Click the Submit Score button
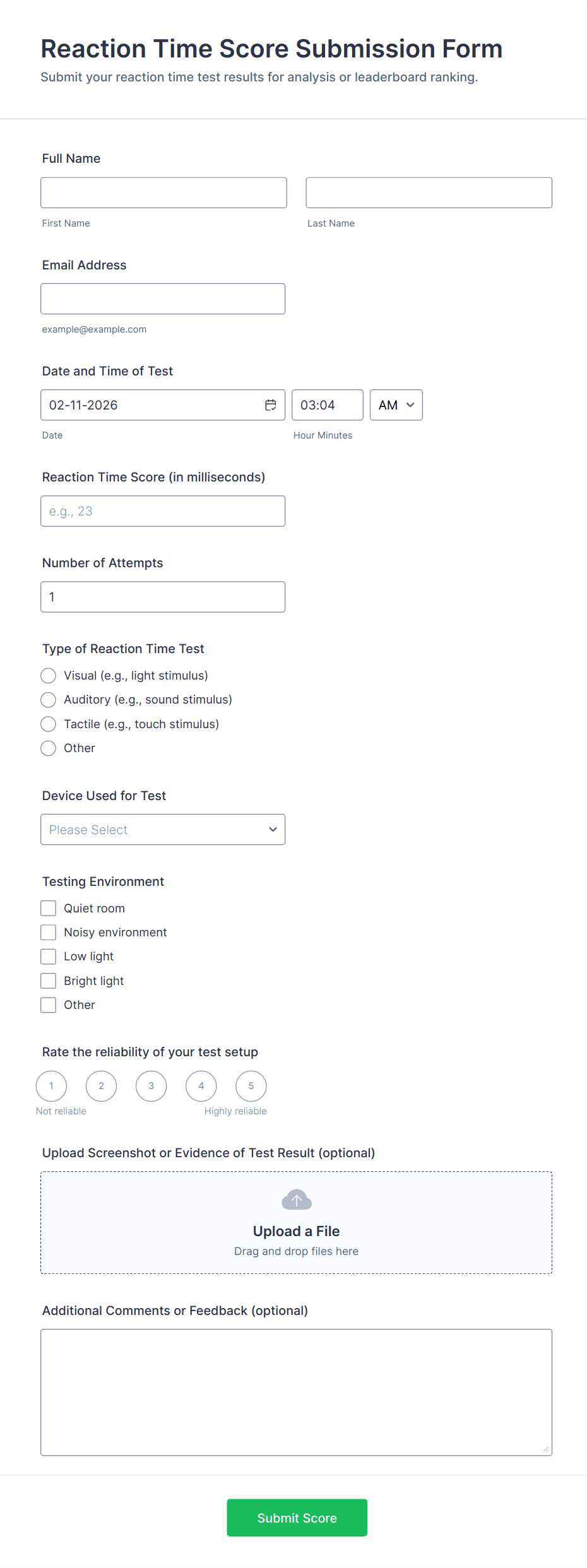 [297, 1518]
